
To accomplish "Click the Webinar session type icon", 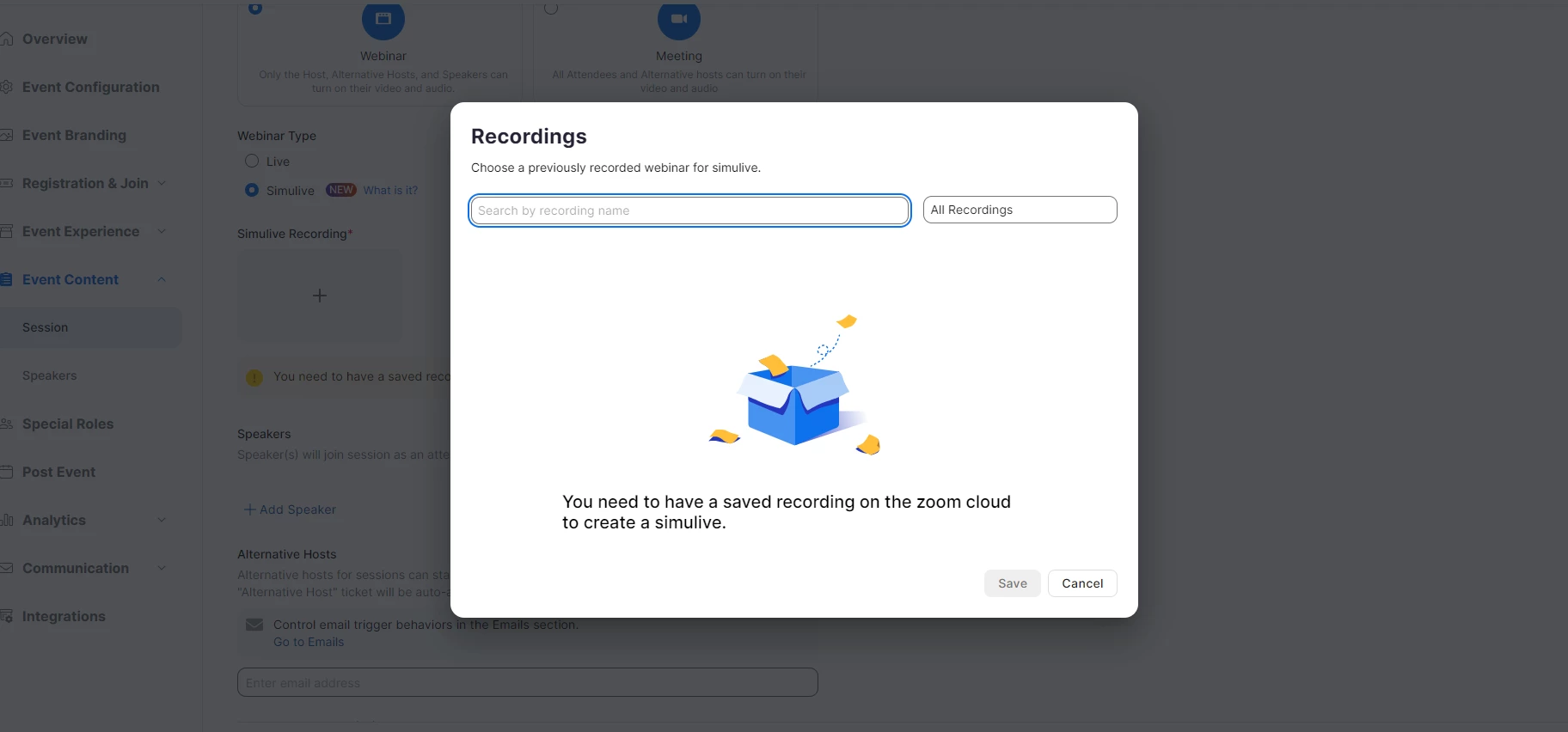I will pos(383,19).
